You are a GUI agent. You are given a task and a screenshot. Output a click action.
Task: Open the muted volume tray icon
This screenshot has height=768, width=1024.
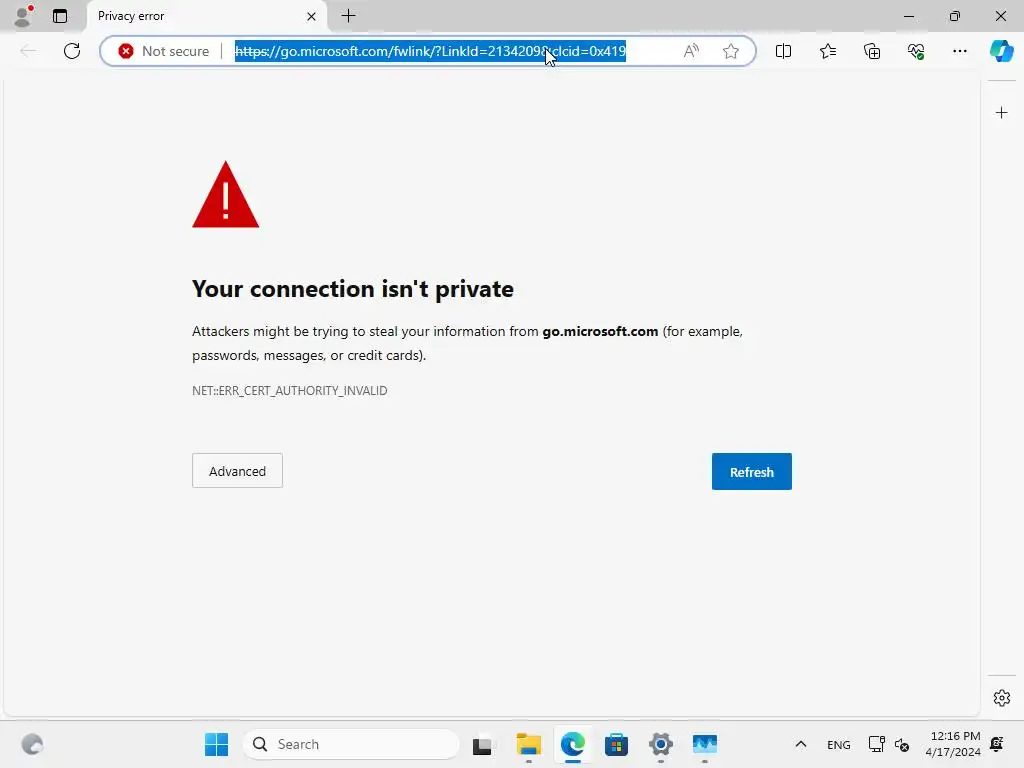point(902,744)
